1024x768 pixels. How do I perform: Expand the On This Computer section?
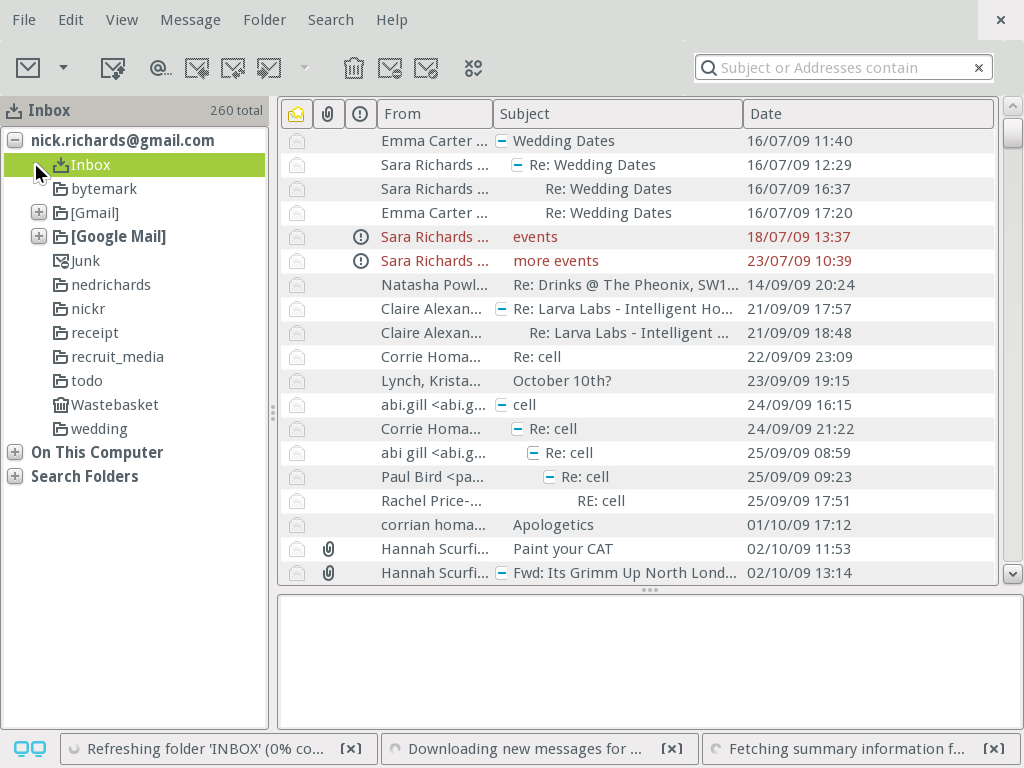tap(14, 452)
